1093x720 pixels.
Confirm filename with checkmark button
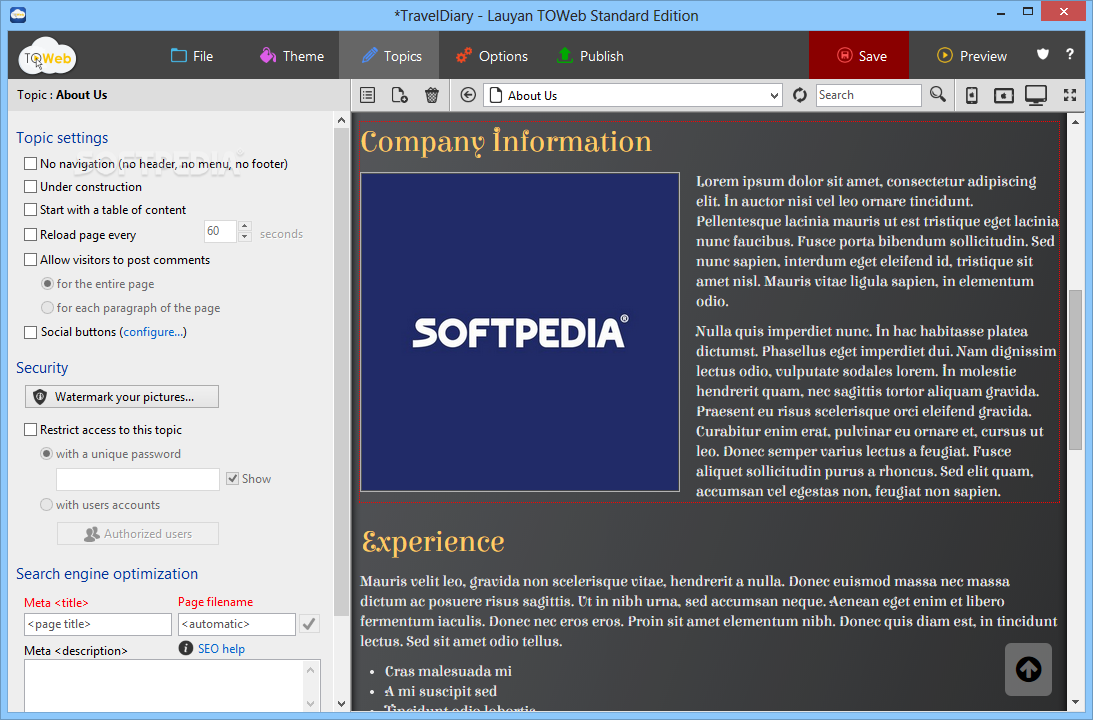coord(309,624)
